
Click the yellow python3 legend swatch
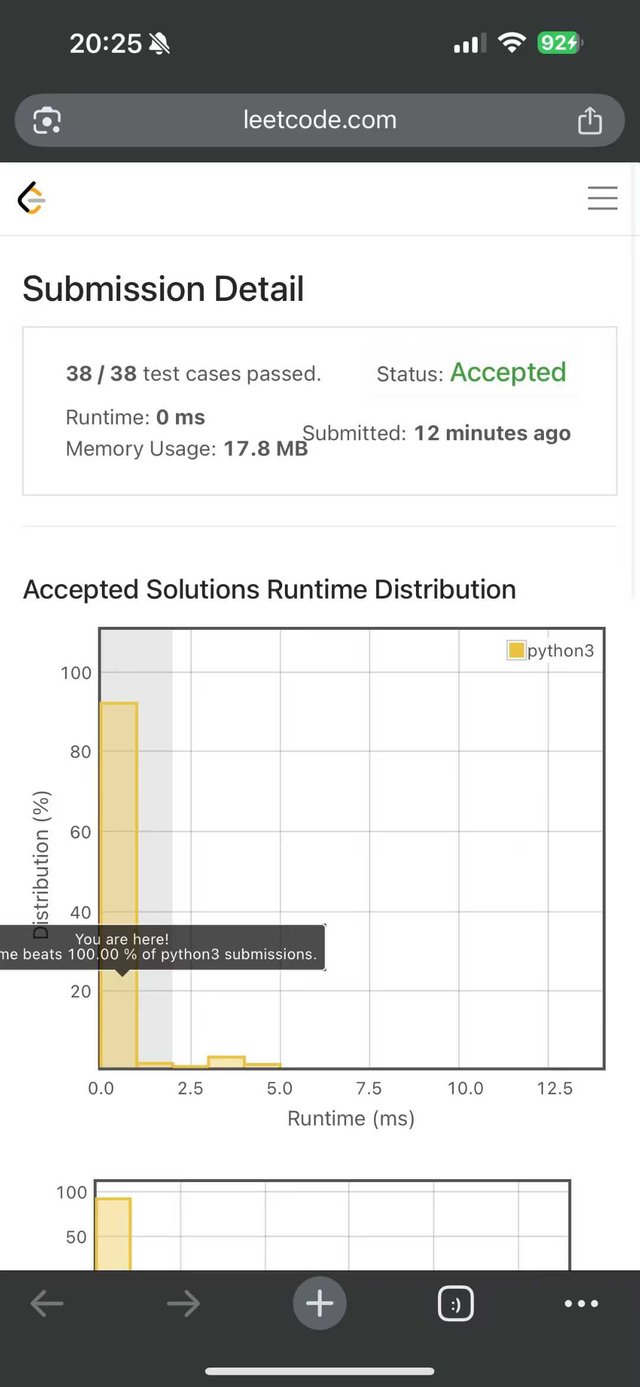516,651
